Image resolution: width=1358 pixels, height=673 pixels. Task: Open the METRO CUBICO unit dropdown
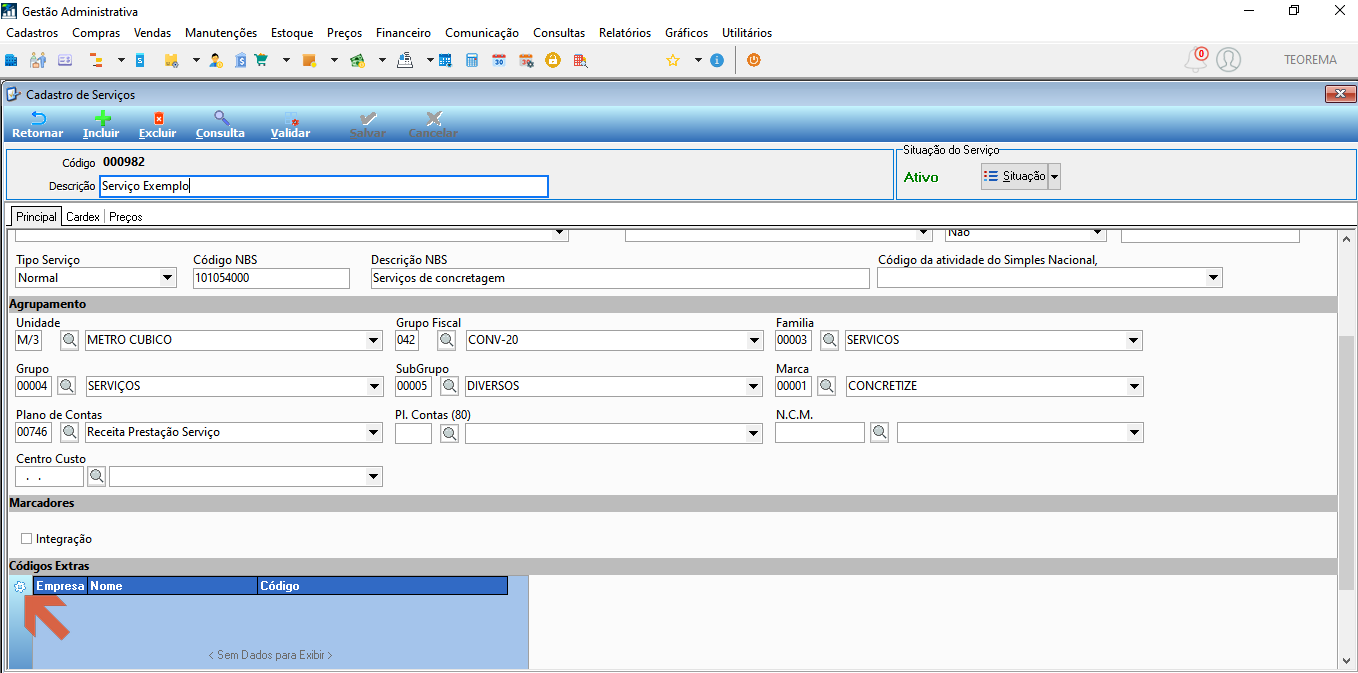[x=373, y=340]
